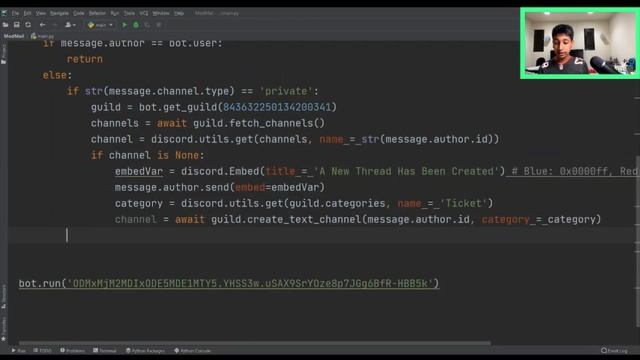Click the horizontal scrollbar of the editor

[x=255, y=343]
